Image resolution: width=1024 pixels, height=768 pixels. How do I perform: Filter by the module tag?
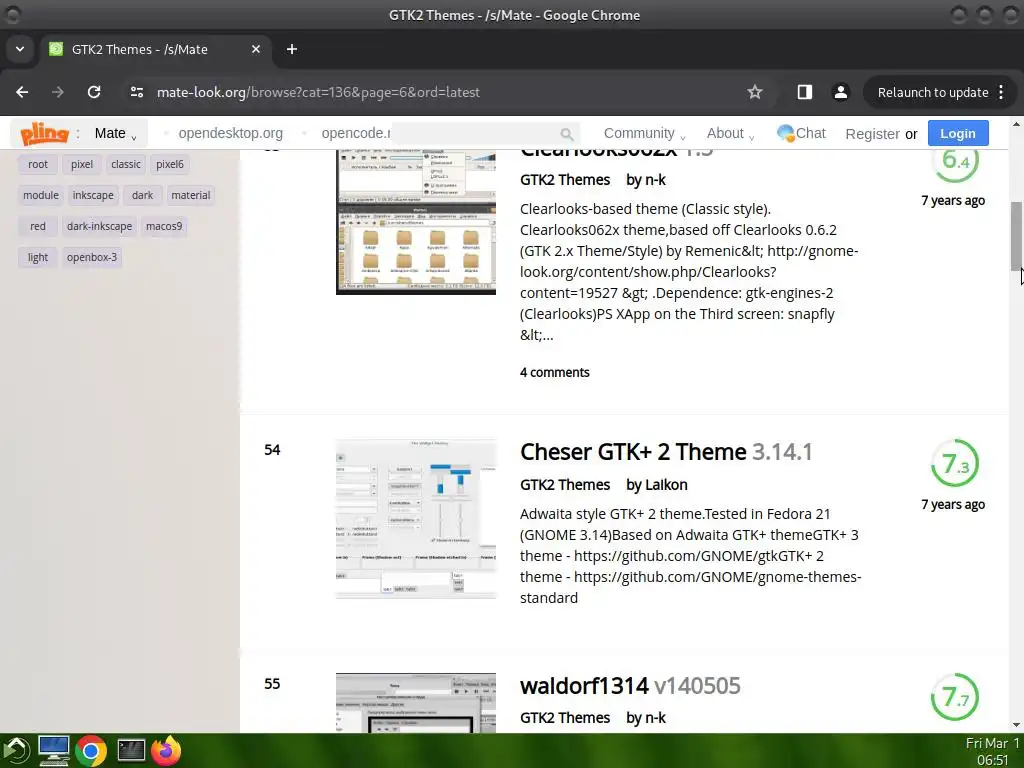pos(40,195)
